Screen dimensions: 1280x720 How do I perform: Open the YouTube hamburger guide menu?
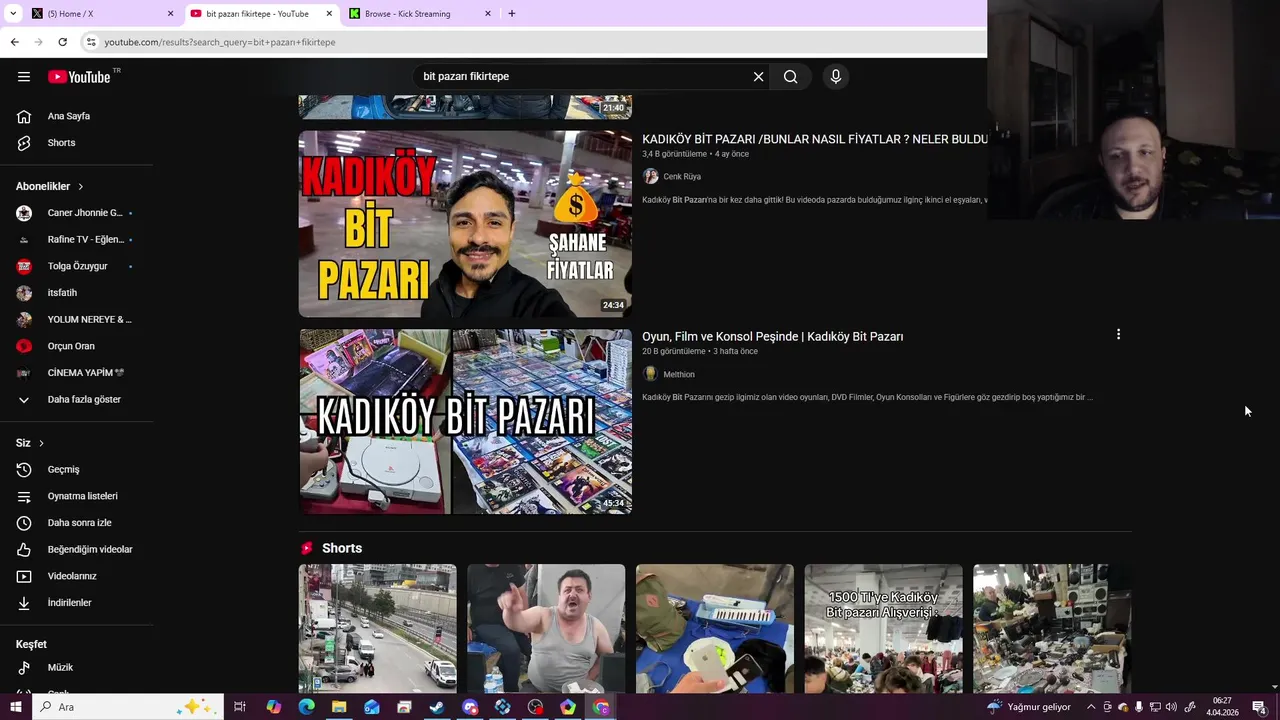pos(24,77)
